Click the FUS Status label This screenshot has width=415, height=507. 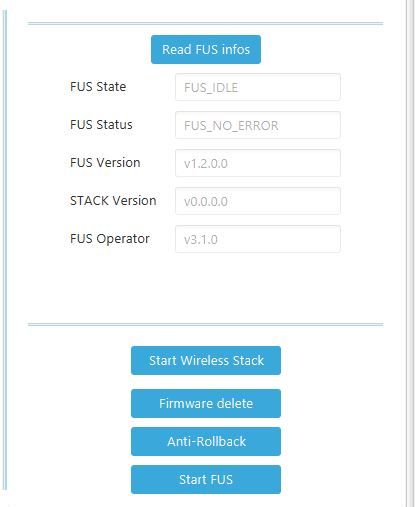tap(101, 125)
